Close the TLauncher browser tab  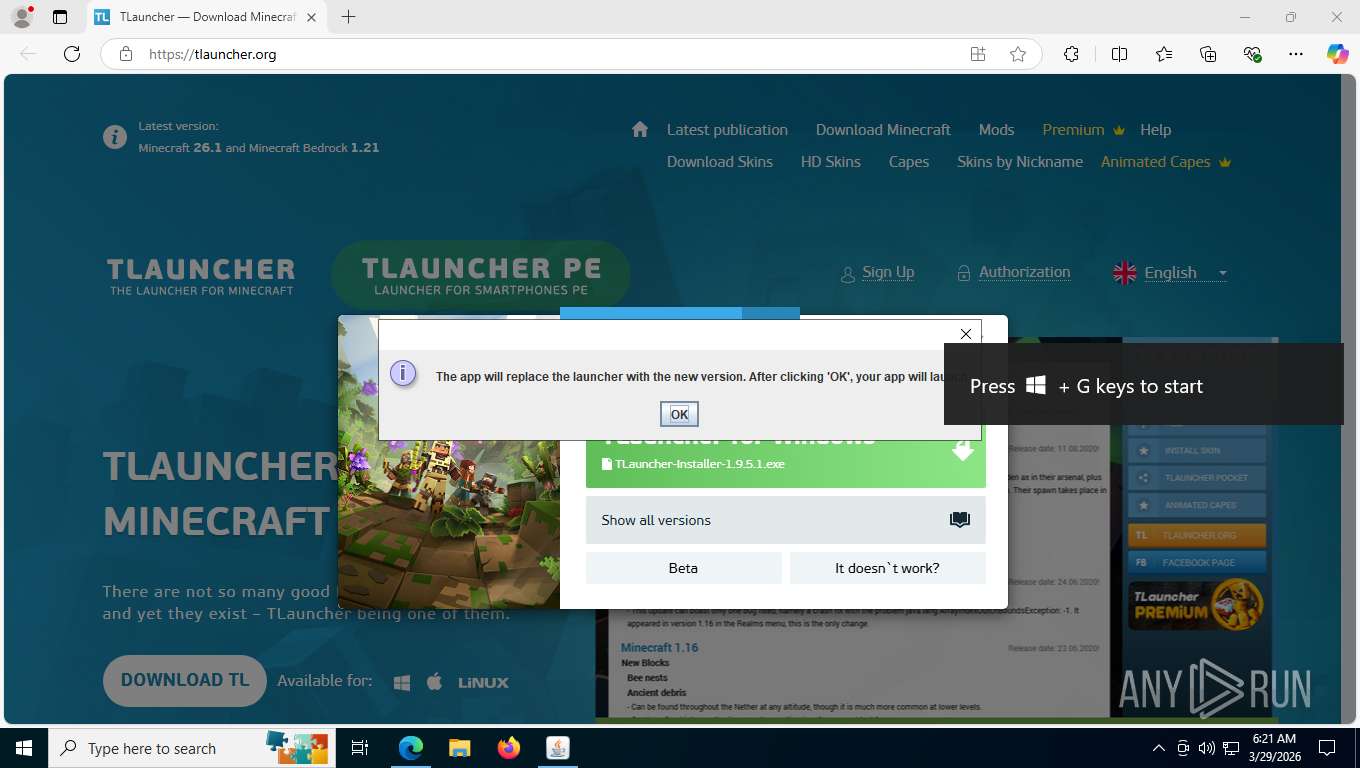tap(312, 17)
